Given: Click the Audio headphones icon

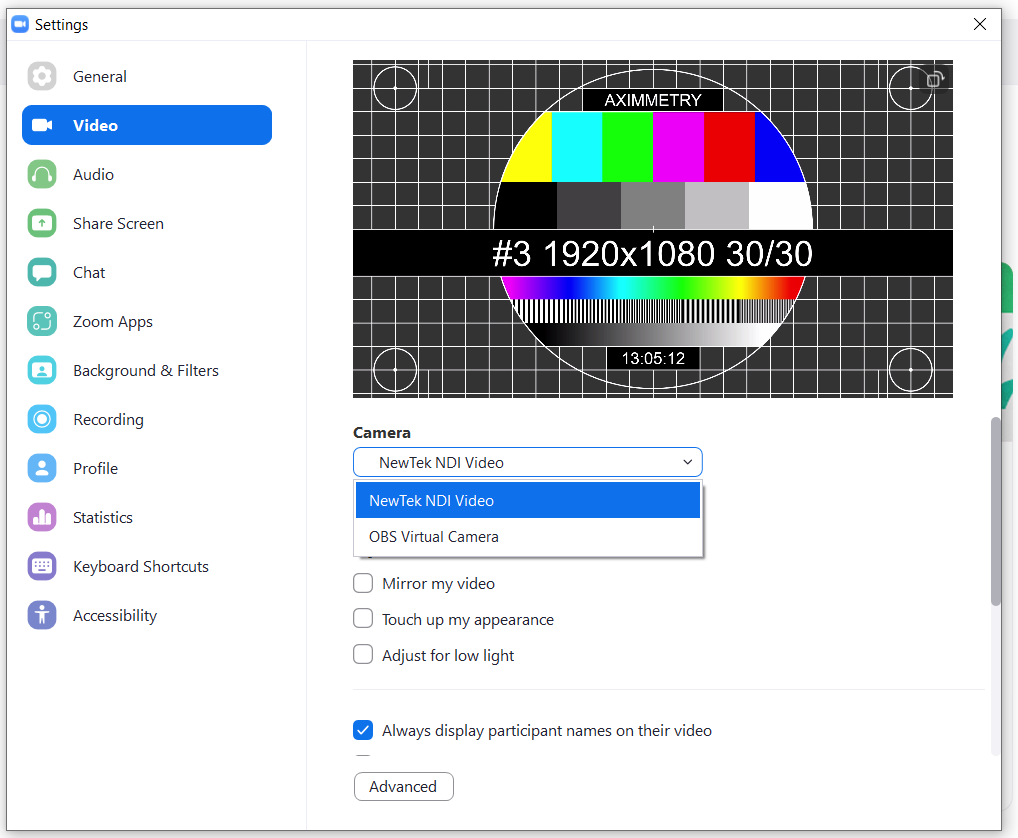Looking at the screenshot, I should [x=42, y=175].
